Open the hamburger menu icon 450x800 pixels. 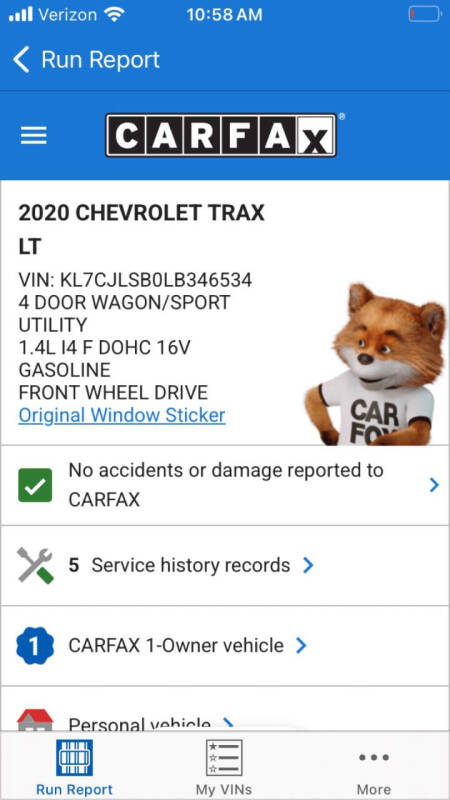tap(34, 135)
